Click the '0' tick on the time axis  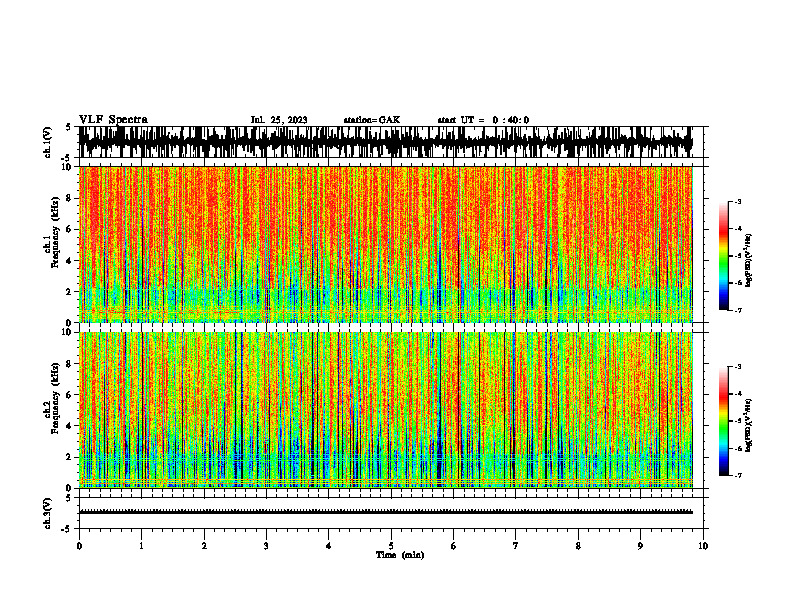pyautogui.click(x=79, y=546)
